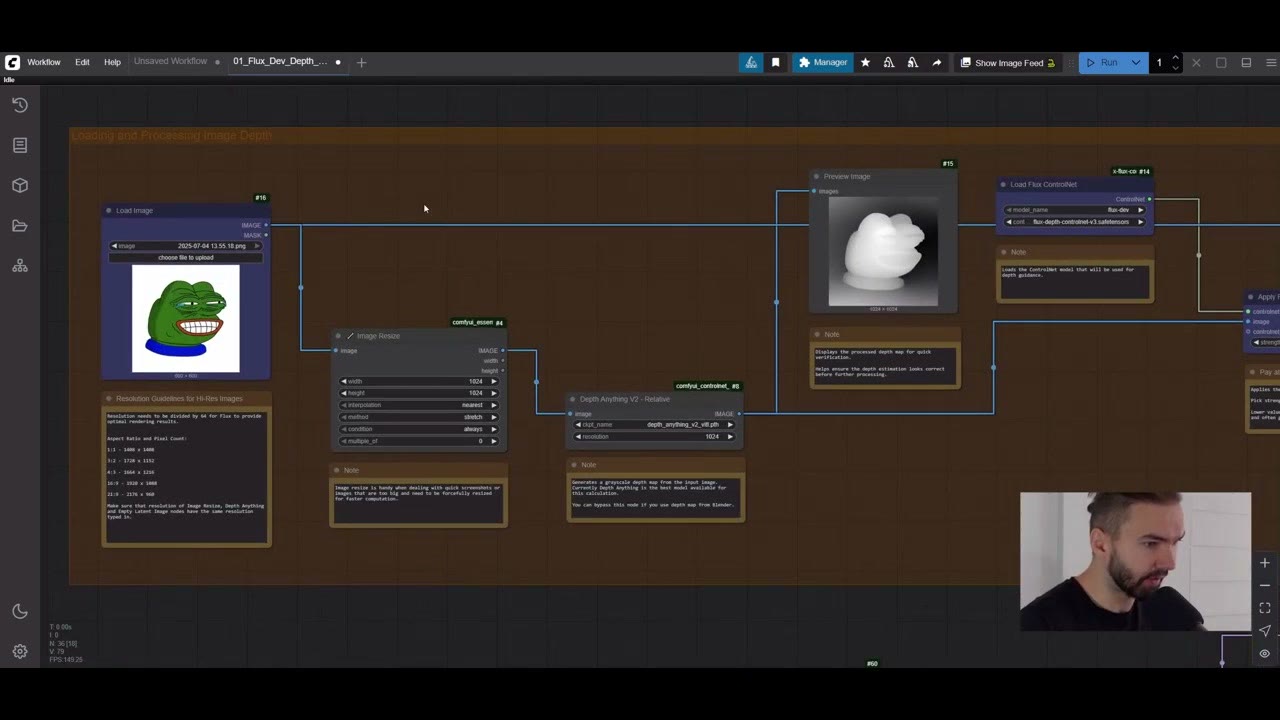Open the hamburger menu icon top right
This screenshot has height=720, width=1280.
(x=1271, y=62)
